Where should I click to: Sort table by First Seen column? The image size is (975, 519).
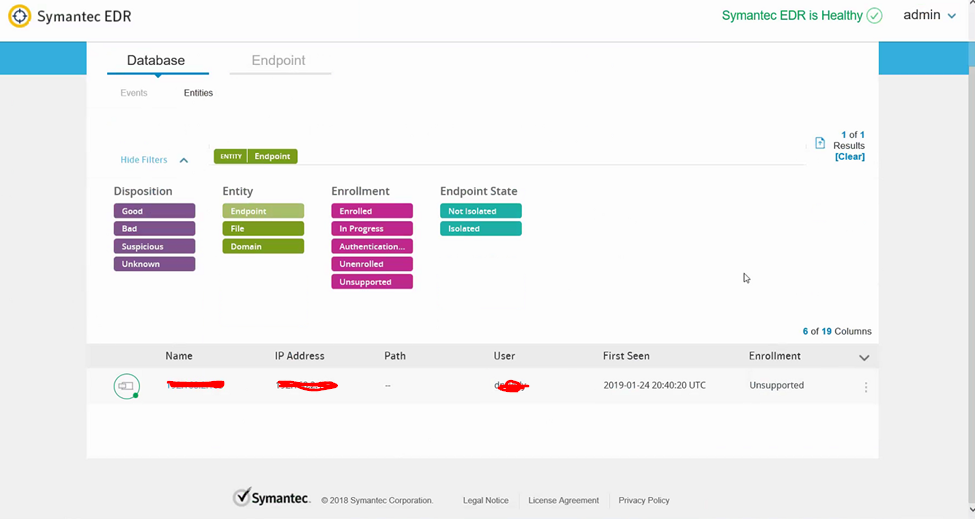[626, 356]
